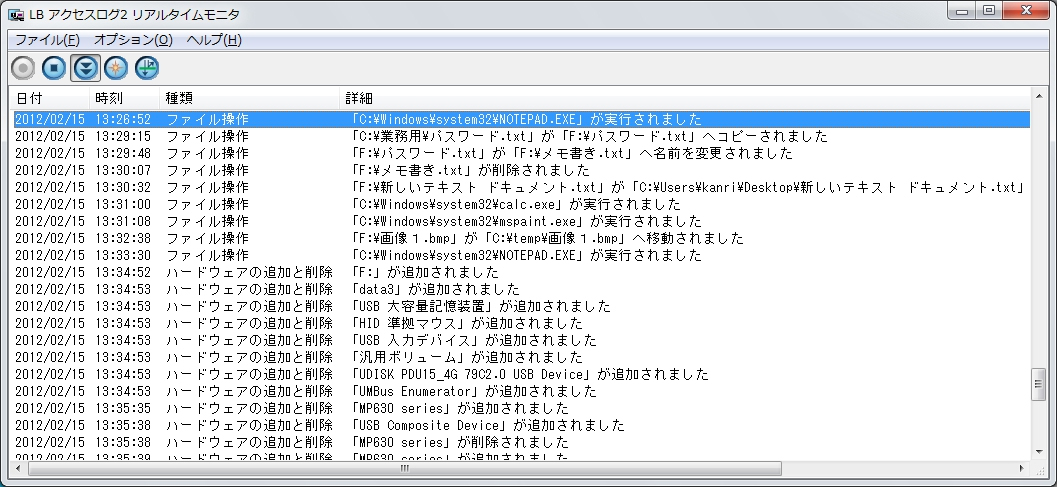Sort by the 日付 column header
This screenshot has height=487, width=1057.
point(30,98)
